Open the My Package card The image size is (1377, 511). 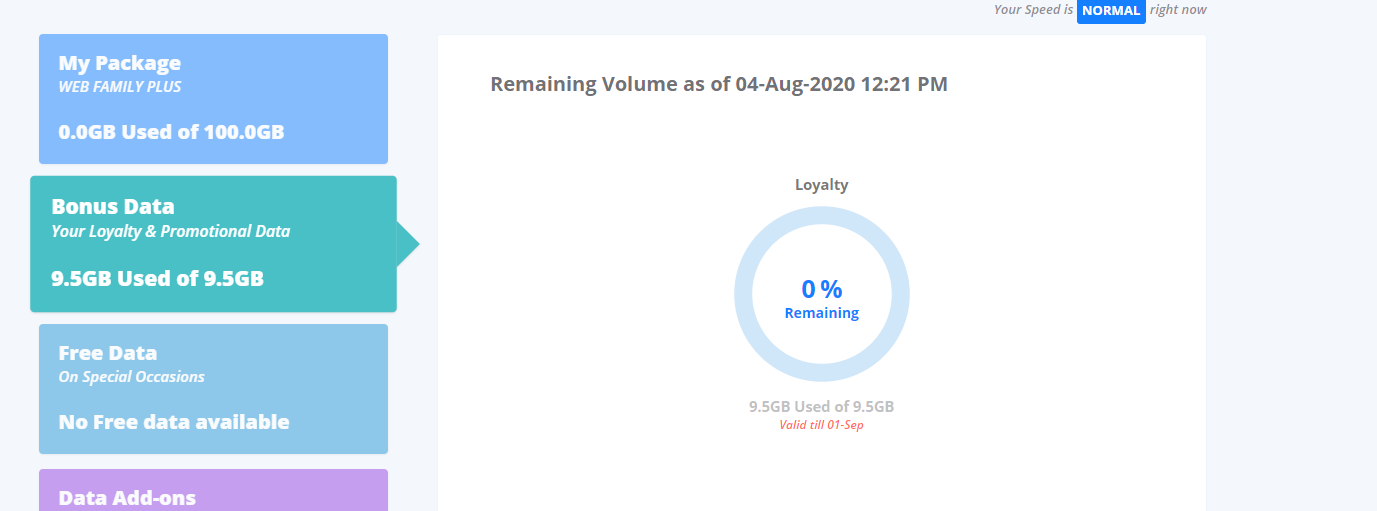[x=213, y=99]
